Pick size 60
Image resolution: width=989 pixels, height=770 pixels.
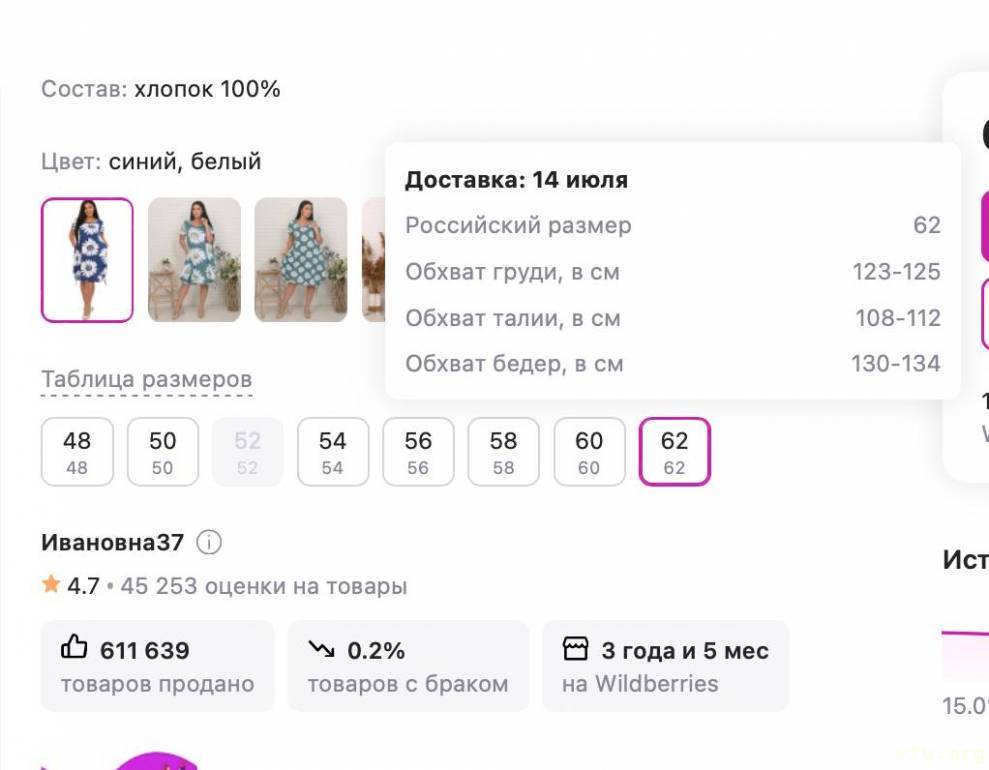click(589, 452)
